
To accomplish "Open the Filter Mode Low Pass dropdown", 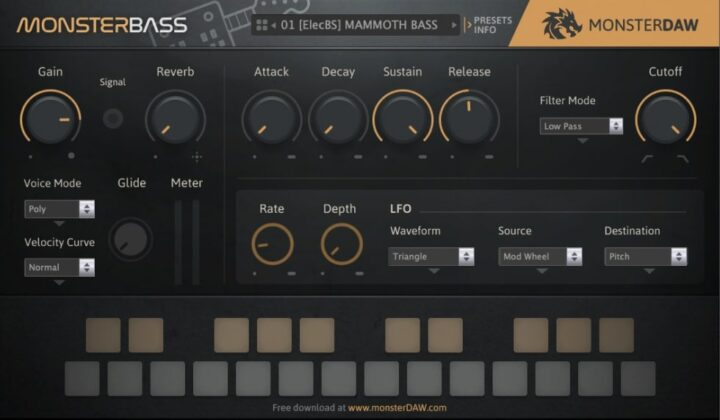I will coord(581,126).
